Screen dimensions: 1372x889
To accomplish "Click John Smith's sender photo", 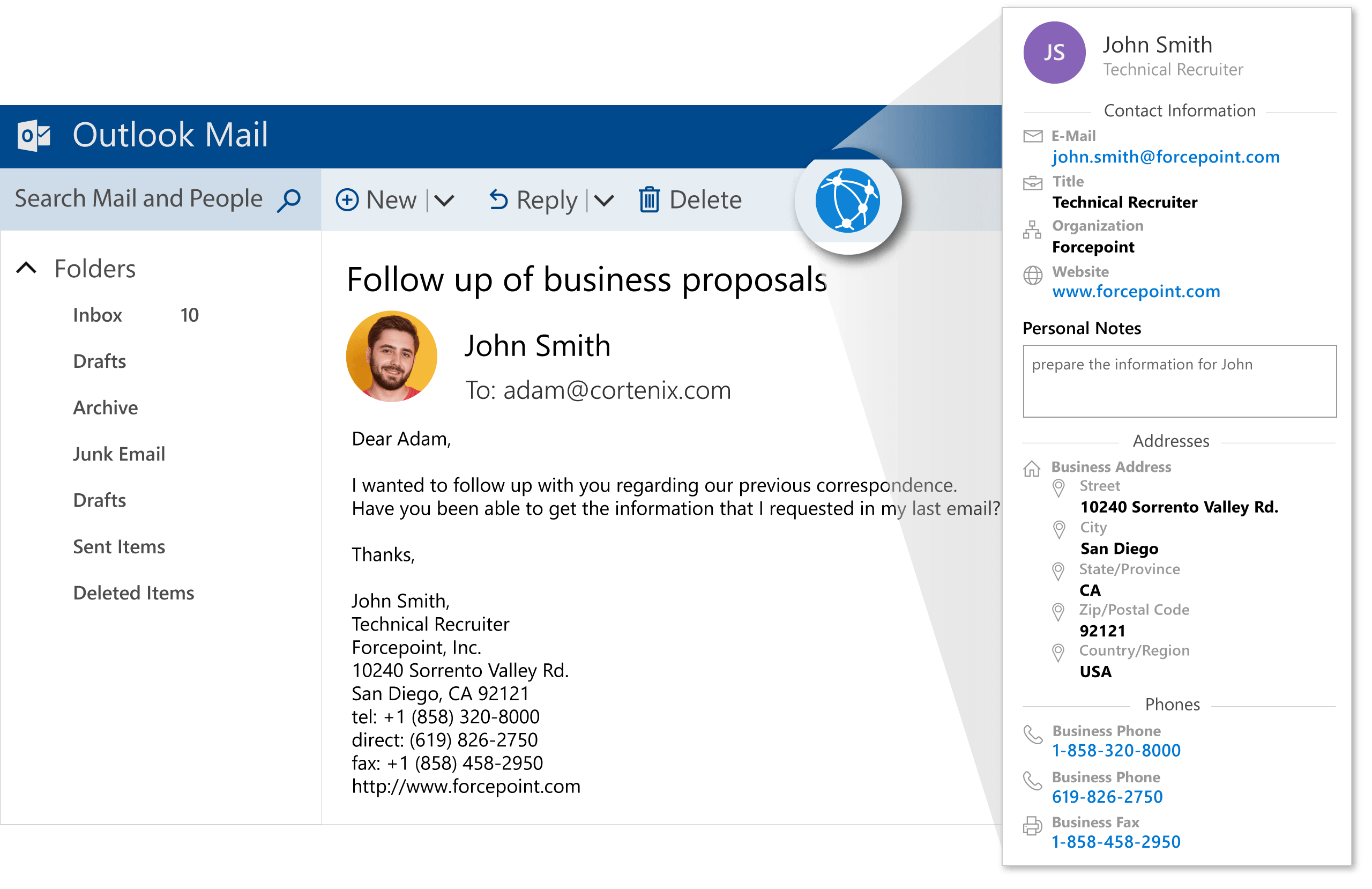I will coord(391,357).
